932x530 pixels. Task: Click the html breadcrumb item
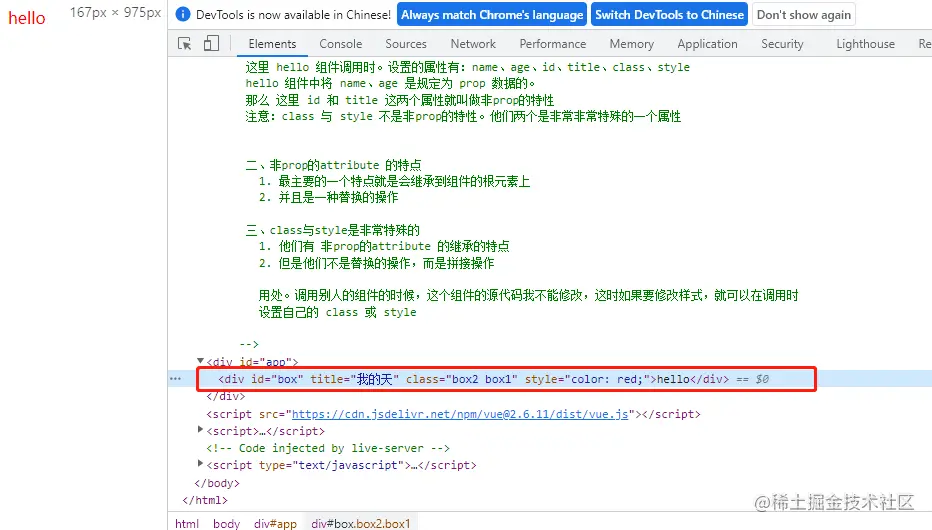point(187,523)
